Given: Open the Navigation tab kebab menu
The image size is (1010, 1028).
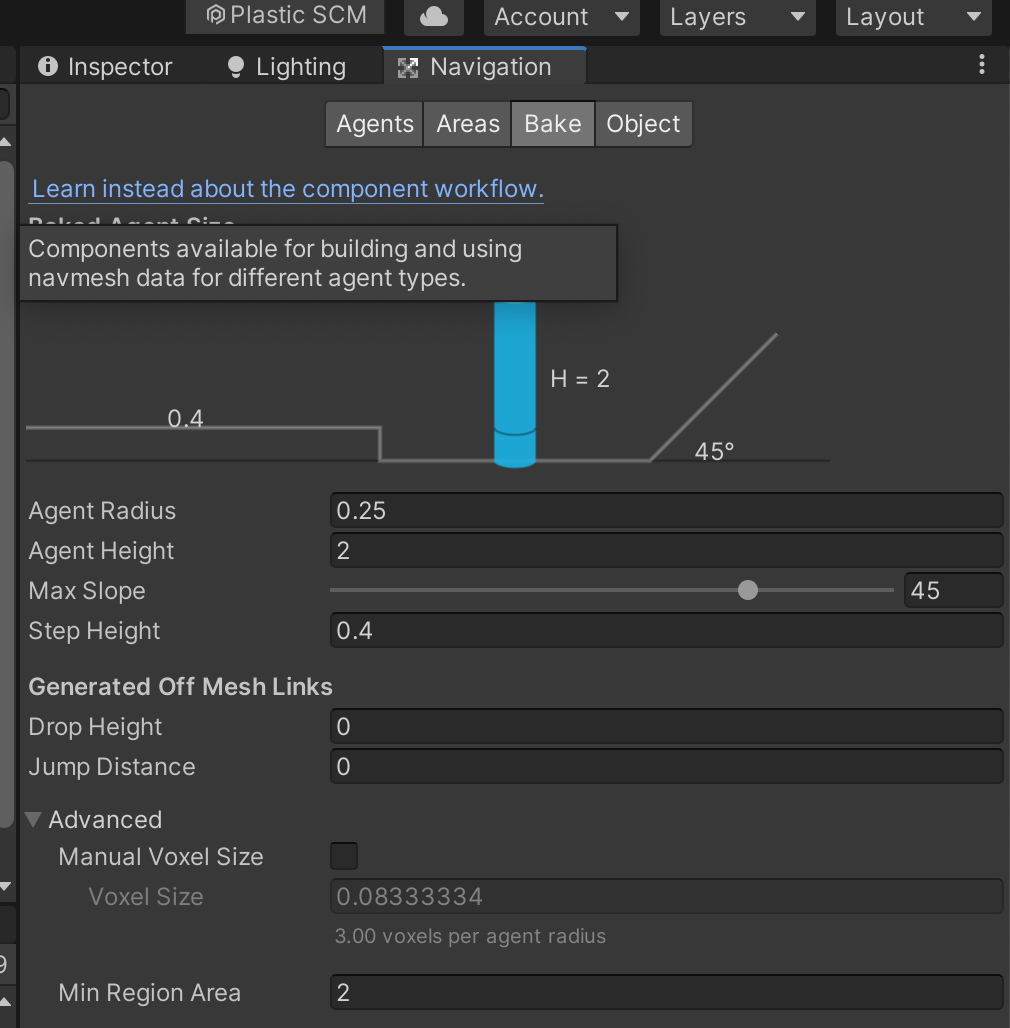Looking at the screenshot, I should click(x=981, y=64).
